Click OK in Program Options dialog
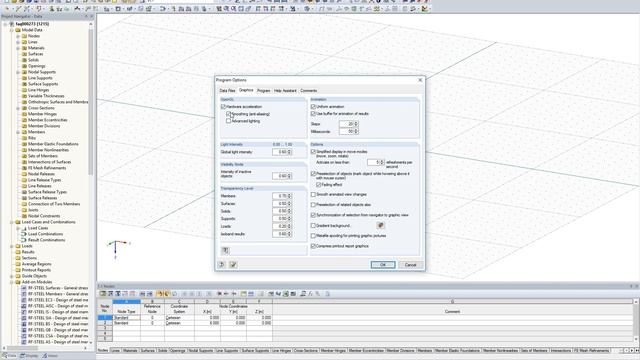Screen dimensions: 640x360 pos(383,265)
